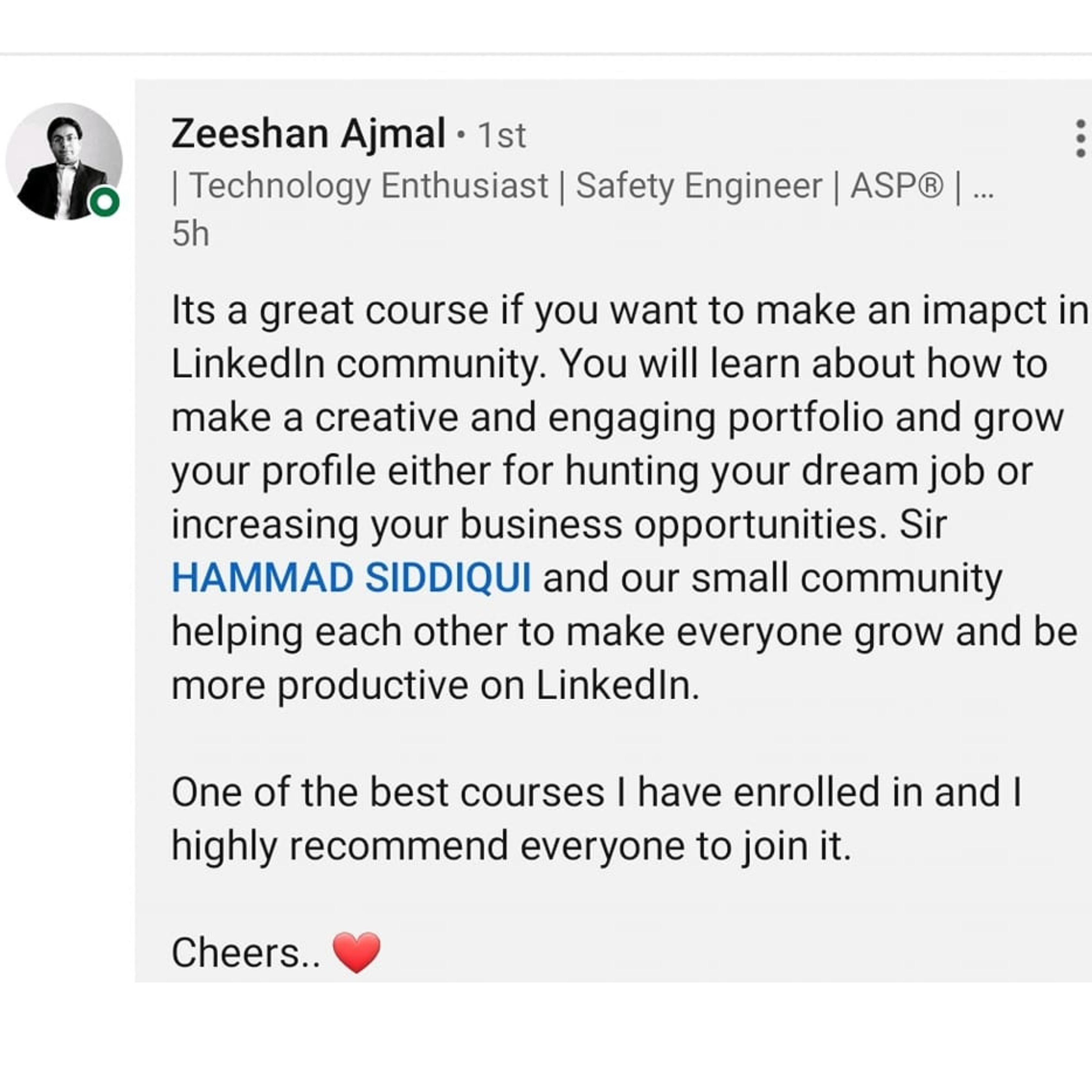The image size is (1092, 1092).
Task: Click the 'more productive on LinkedIn' line
Action: pos(435,686)
